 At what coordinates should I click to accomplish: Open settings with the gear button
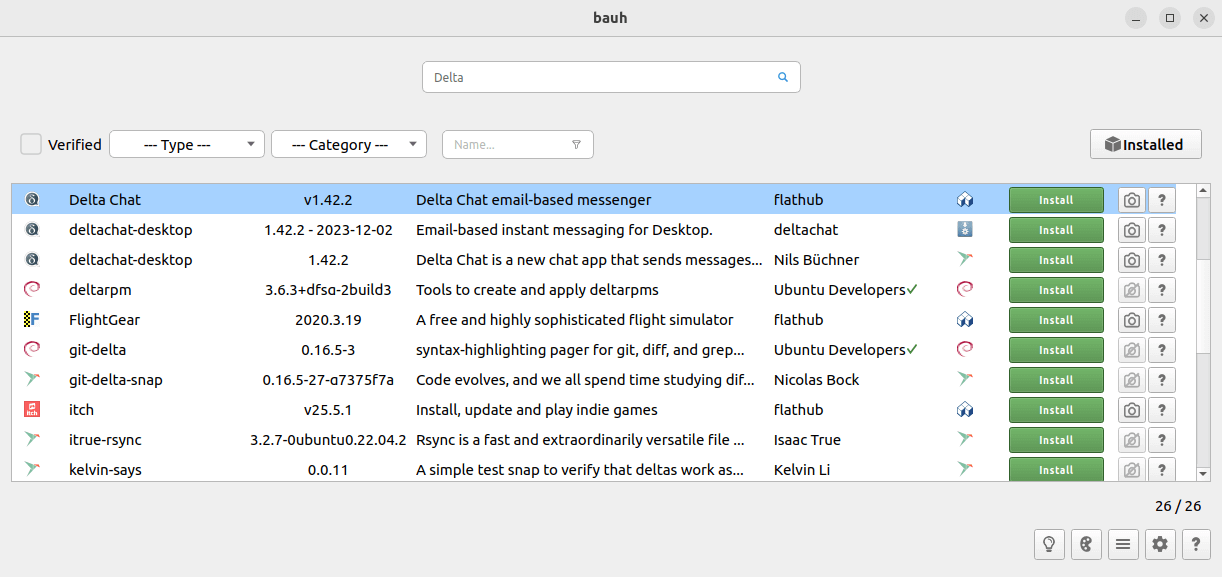[x=1160, y=544]
